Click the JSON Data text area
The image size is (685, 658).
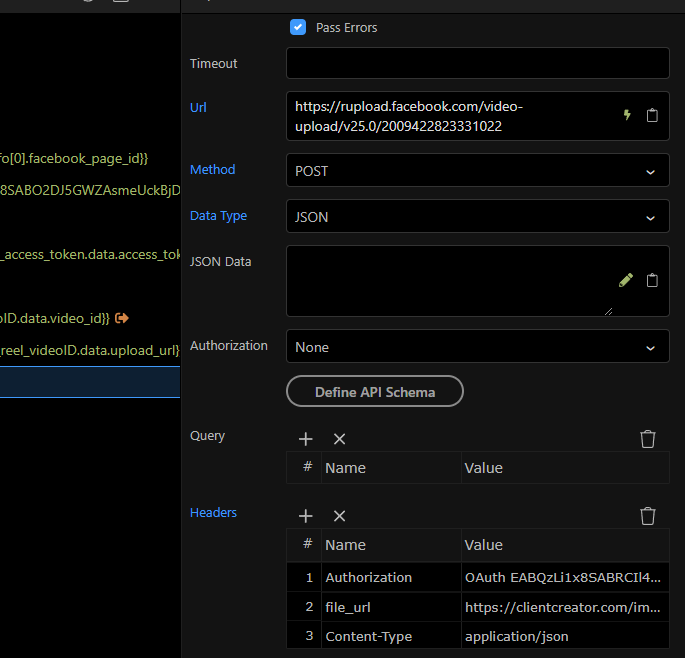click(x=450, y=281)
